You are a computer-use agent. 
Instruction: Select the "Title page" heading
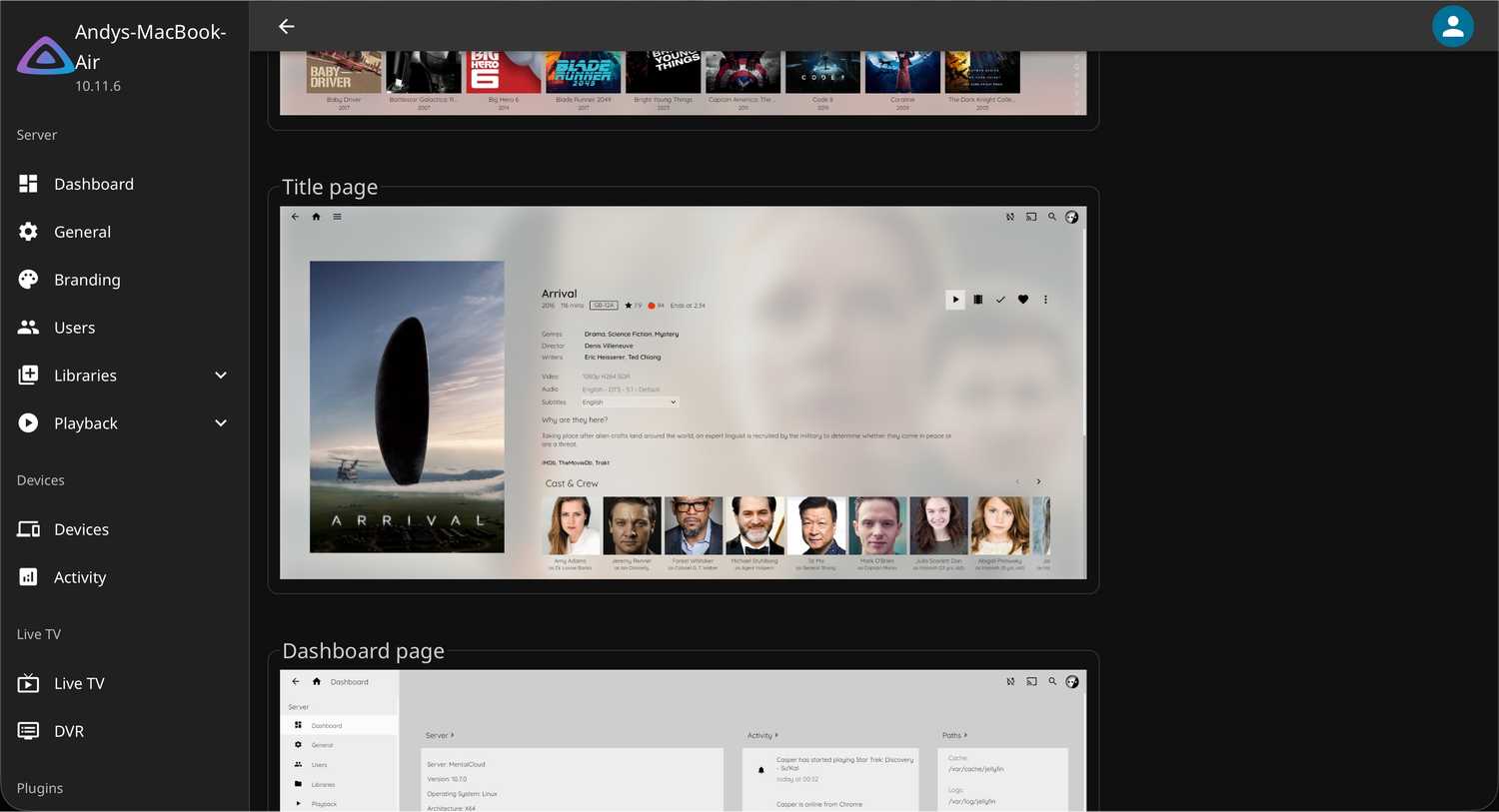click(x=330, y=187)
